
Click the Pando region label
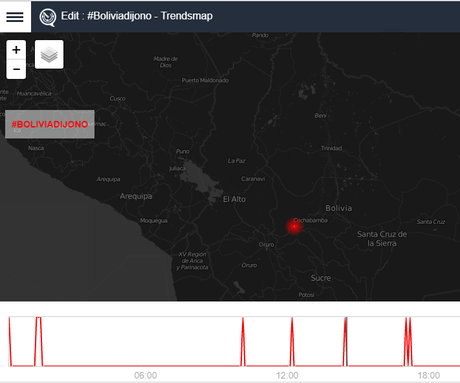(260, 35)
